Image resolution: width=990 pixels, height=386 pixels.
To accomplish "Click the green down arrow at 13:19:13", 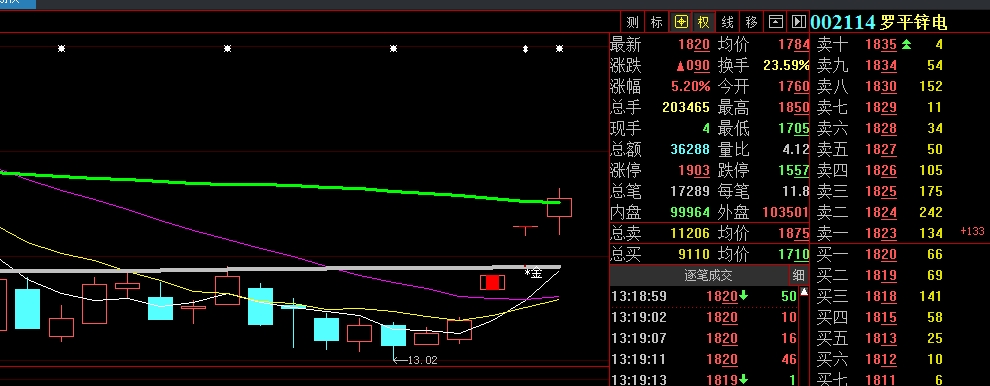I will pos(744,380).
